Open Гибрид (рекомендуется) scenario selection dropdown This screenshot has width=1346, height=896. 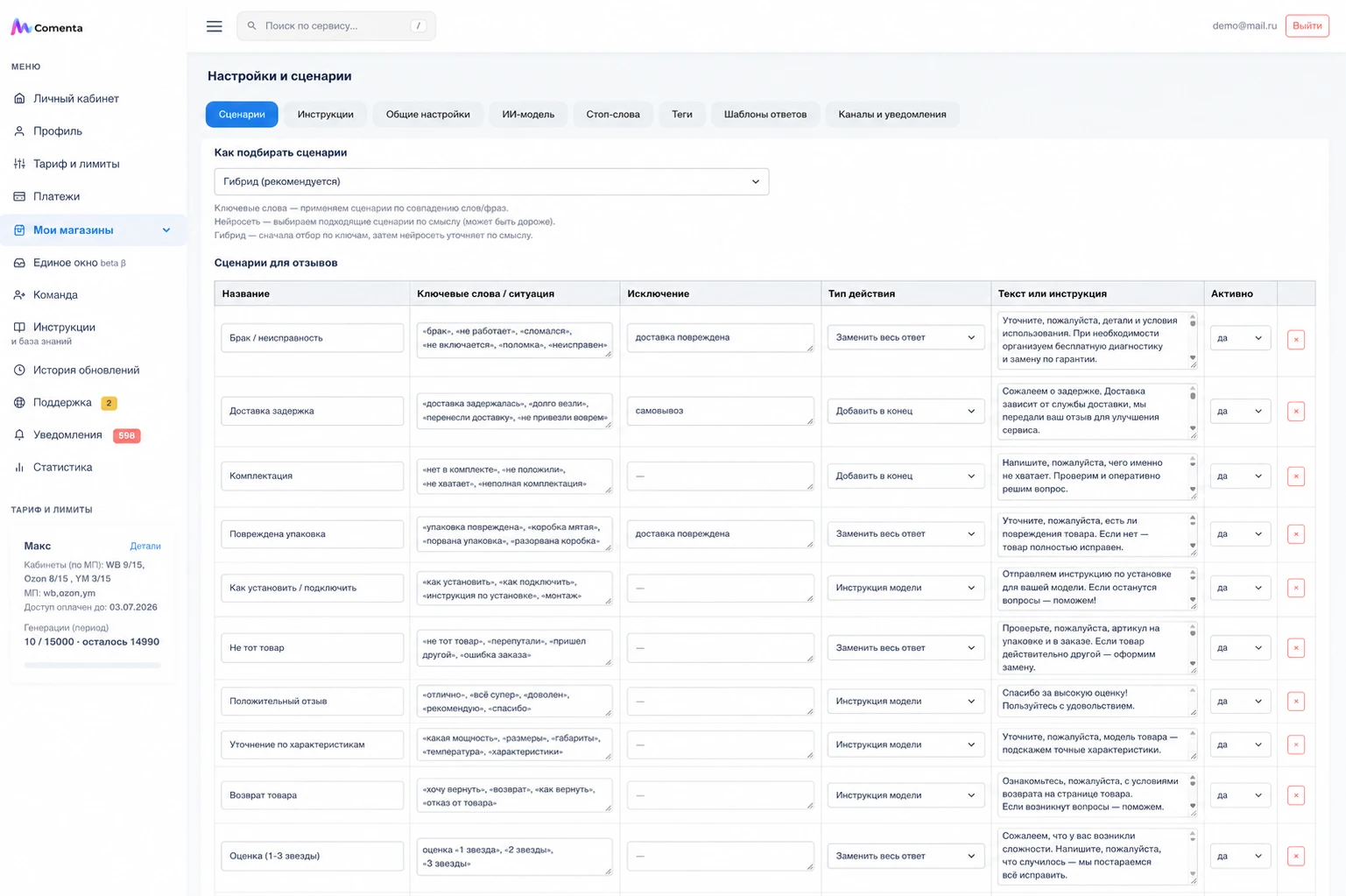pyautogui.click(x=491, y=181)
